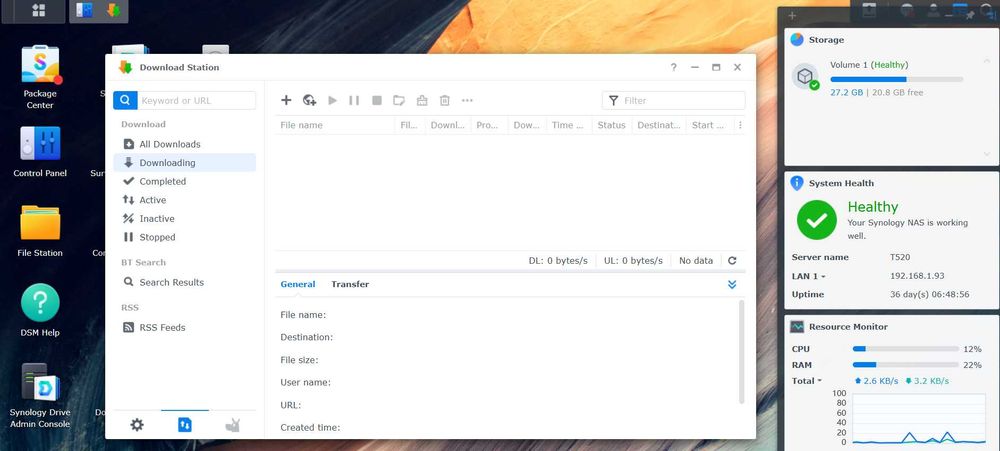Open the Total network dropdown
1000x451 pixels.
point(806,381)
